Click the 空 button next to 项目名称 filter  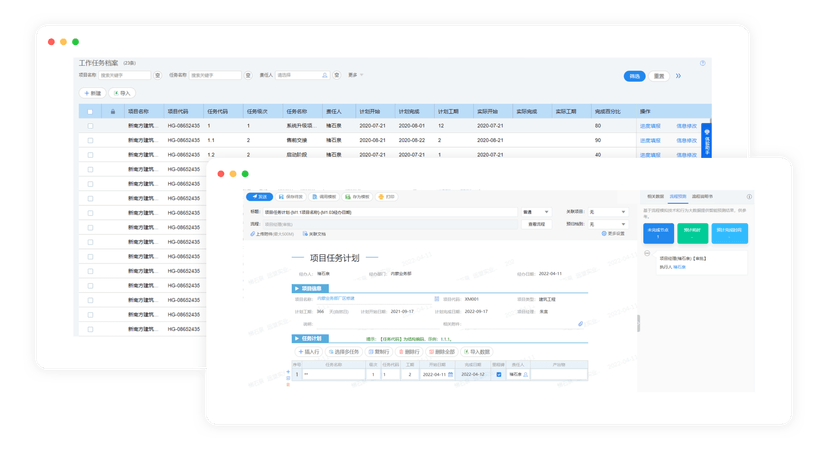[157, 76]
